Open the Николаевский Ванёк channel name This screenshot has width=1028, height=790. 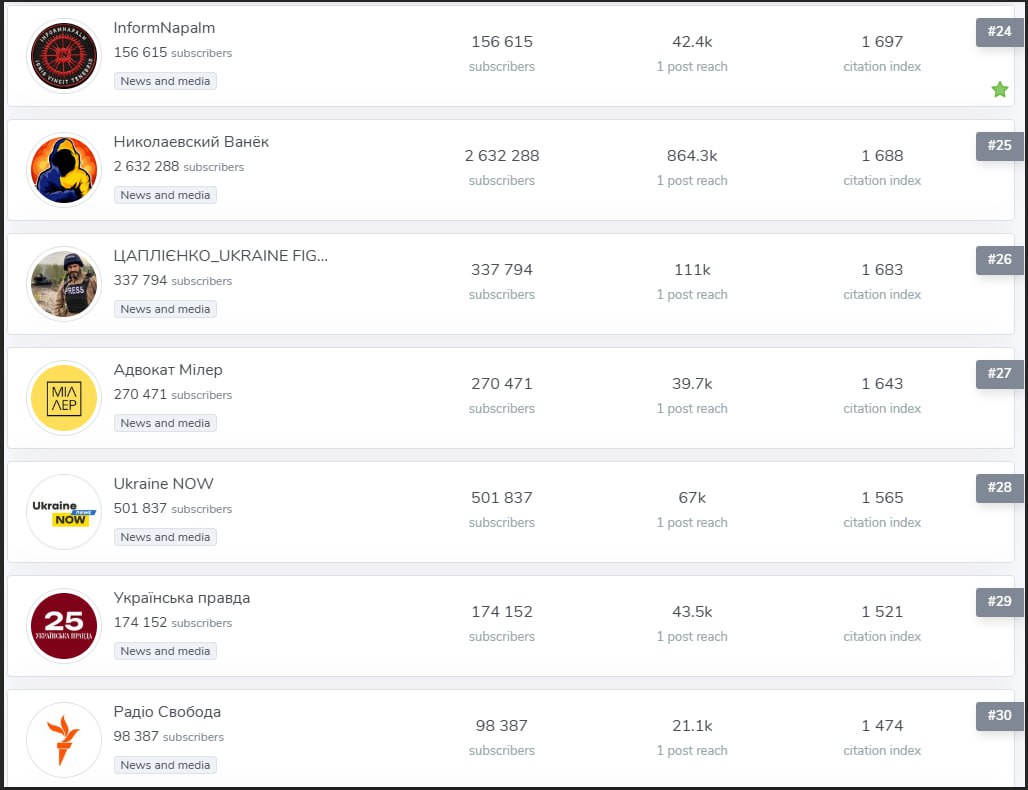click(x=191, y=142)
